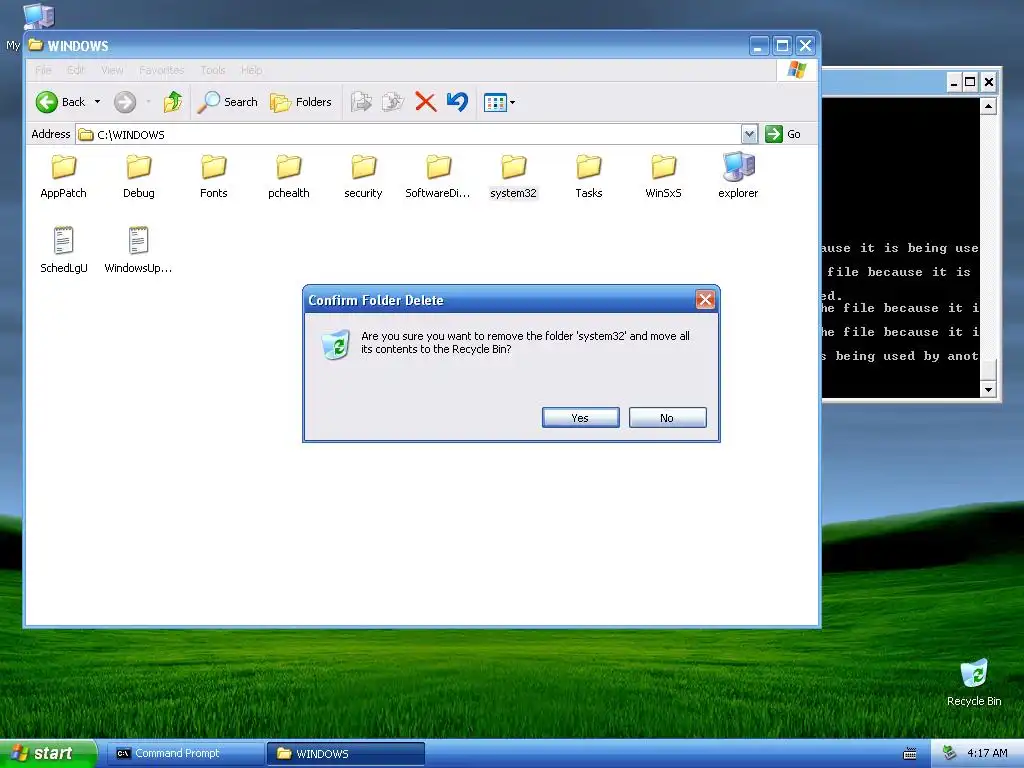Click the Move To toolbar icon
Screen dimensions: 1024x768
(361, 102)
